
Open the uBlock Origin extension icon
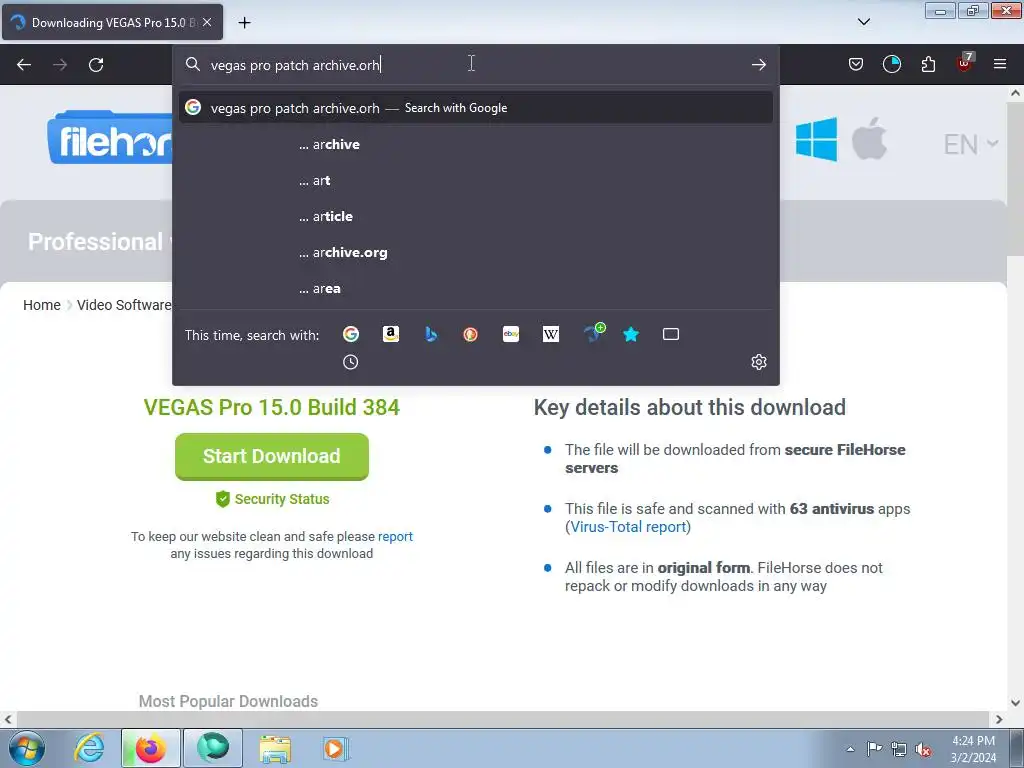pos(965,62)
